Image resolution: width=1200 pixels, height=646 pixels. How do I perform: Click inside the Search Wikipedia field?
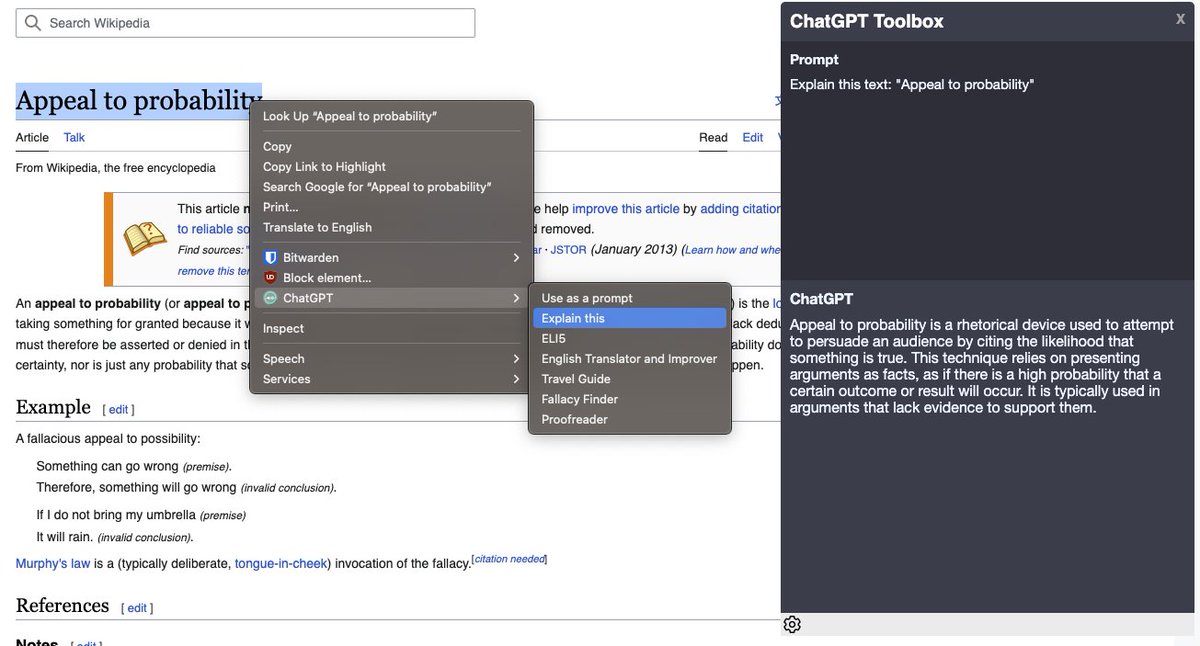pos(245,23)
